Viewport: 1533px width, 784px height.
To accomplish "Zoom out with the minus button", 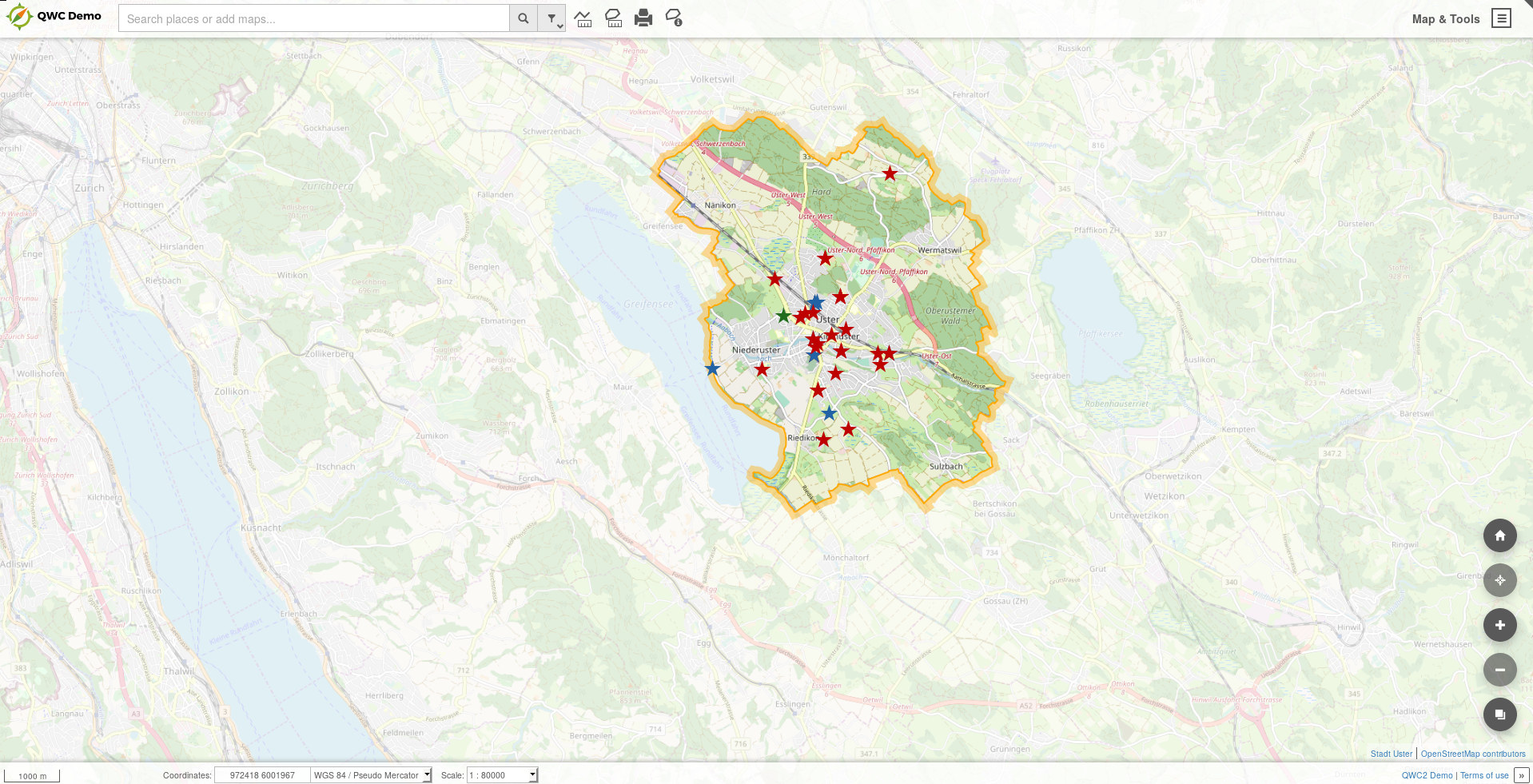I will [x=1500, y=670].
